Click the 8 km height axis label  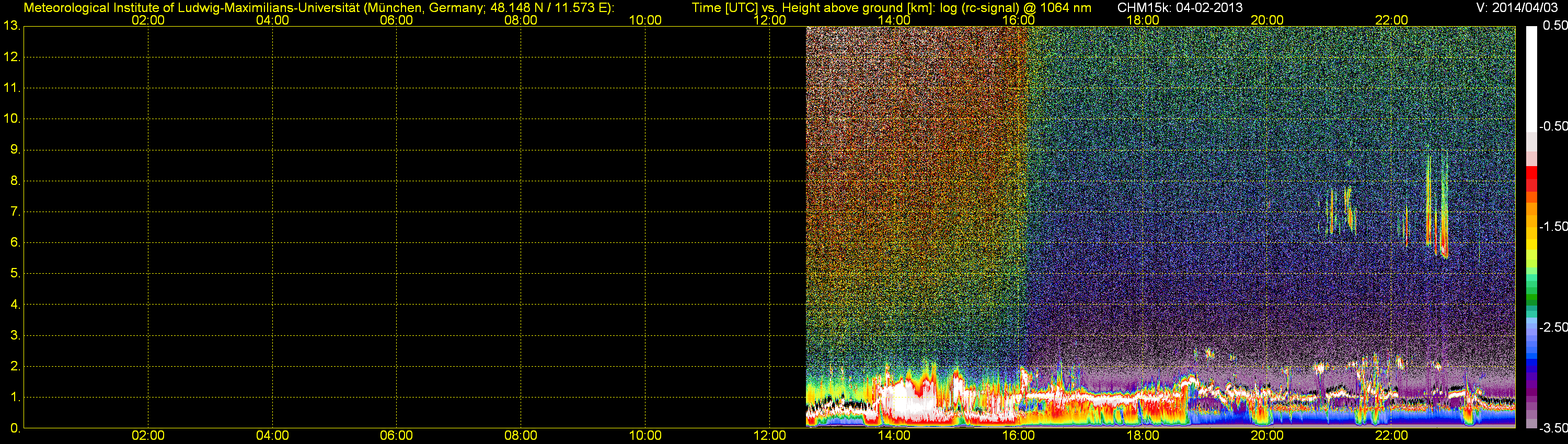click(15, 181)
